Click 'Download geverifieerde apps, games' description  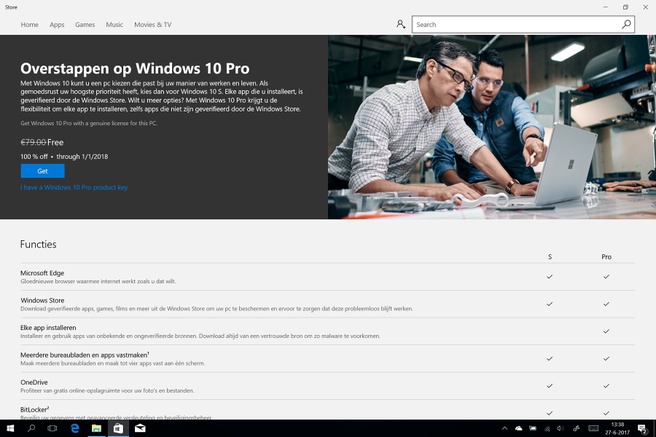click(216, 309)
